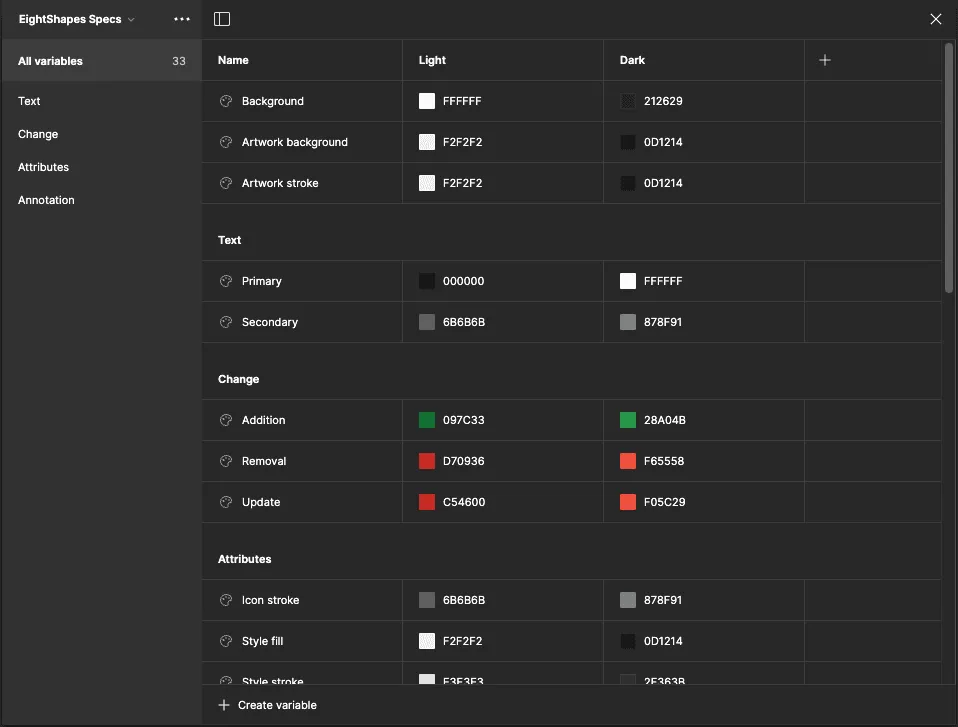Open Secondary light swatch 6B6B6B
This screenshot has width=958, height=727.
point(426,322)
